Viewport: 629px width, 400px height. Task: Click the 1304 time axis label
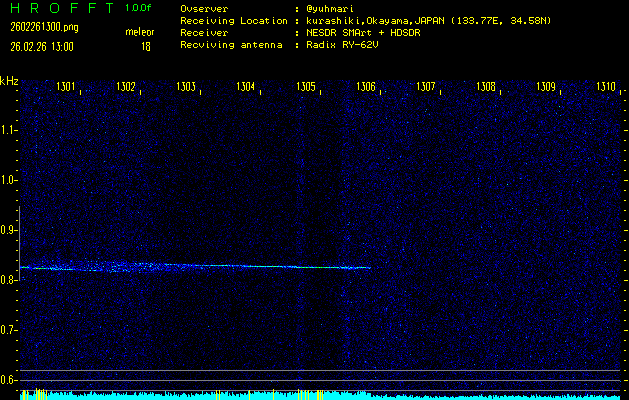point(246,86)
